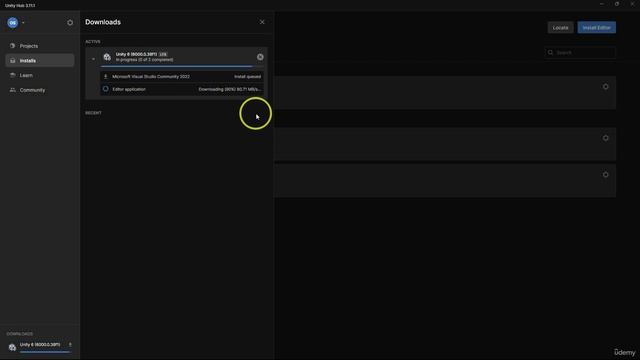Click the Unity icon in sidebar downloads footer
640x360 pixels.
point(12,347)
